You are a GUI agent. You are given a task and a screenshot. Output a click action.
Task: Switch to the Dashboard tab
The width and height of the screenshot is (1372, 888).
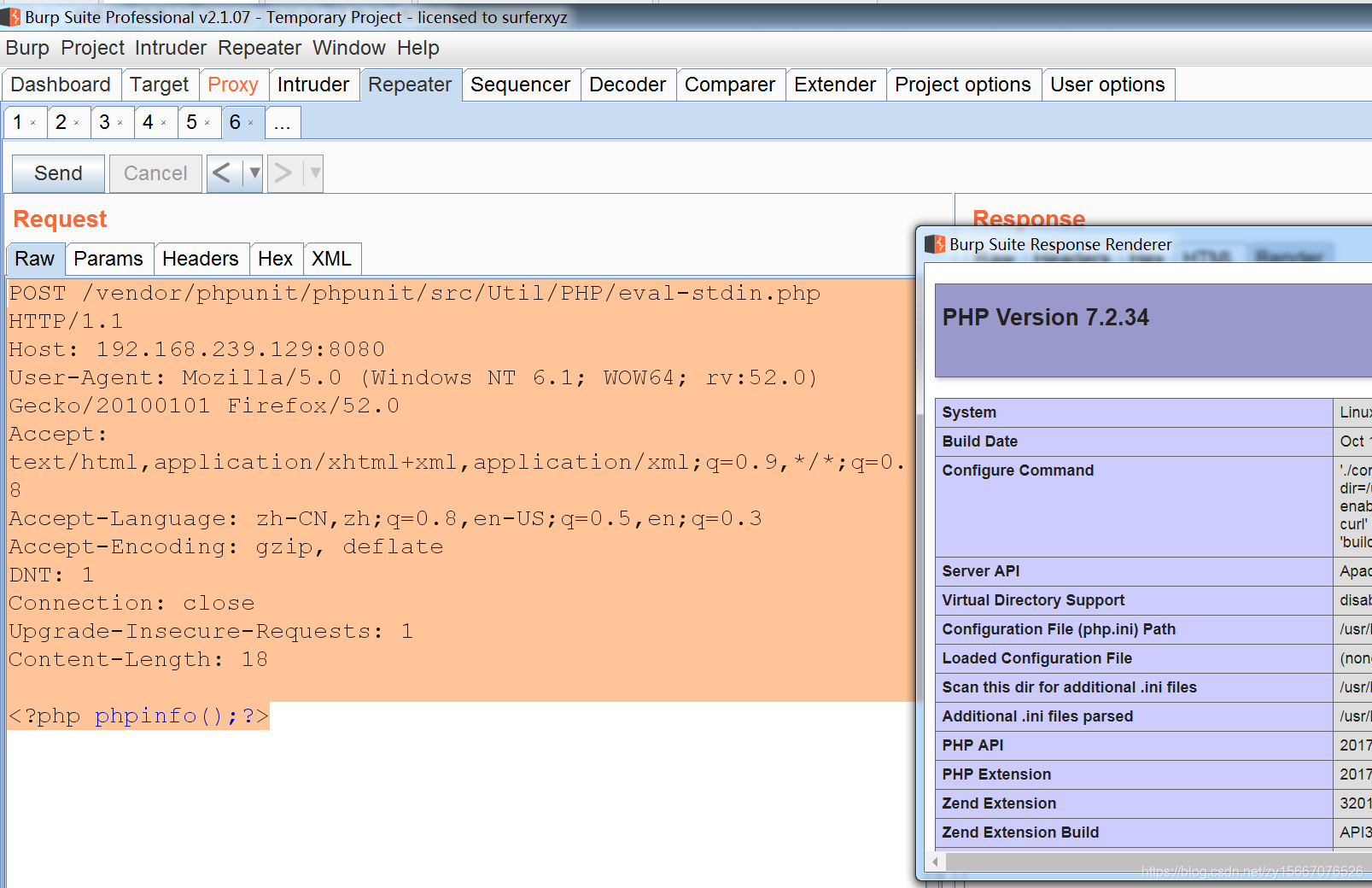61,85
